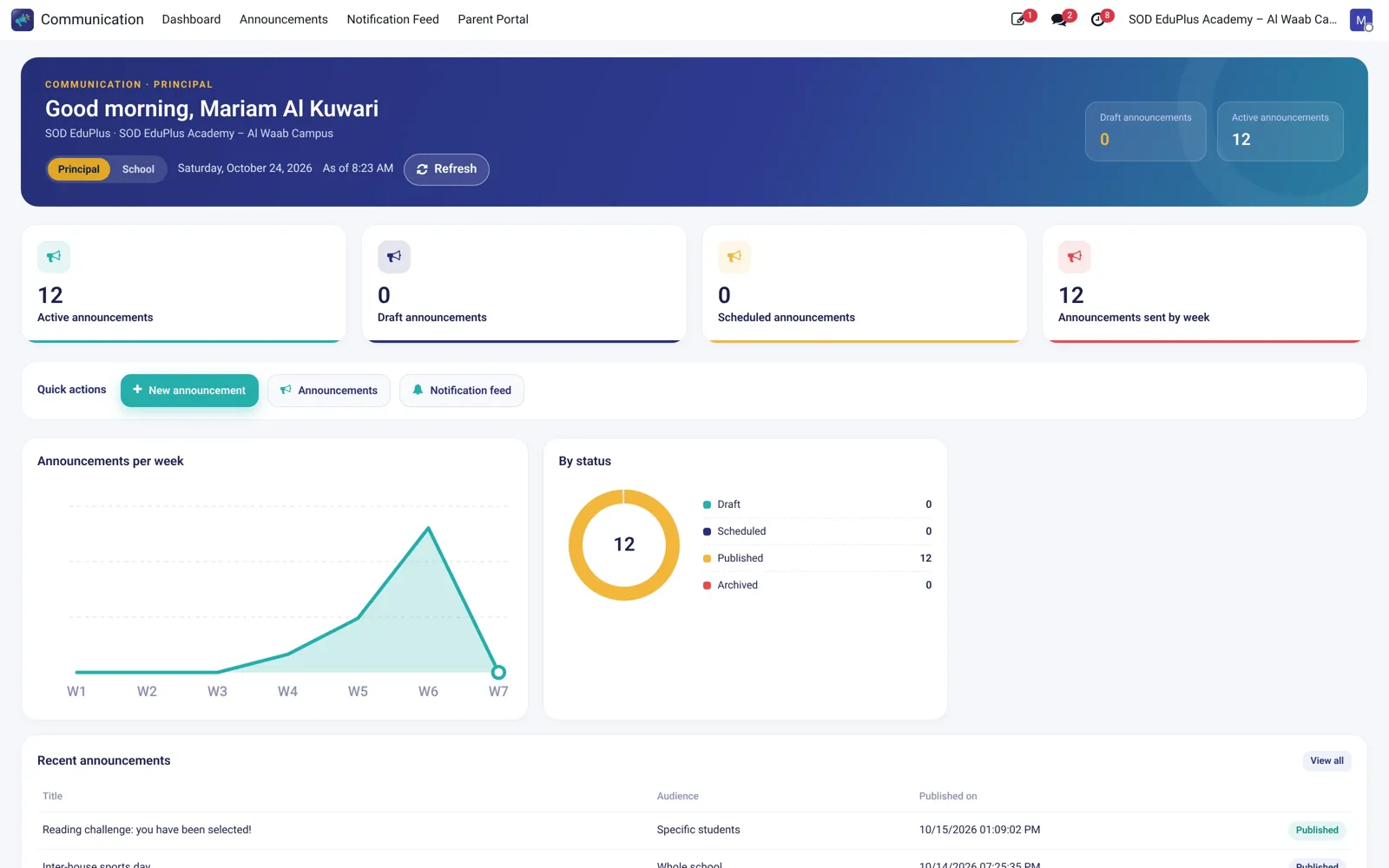Click the '10/15/2026 01:09:02 PM' date cell
The image size is (1389, 868).
click(x=979, y=830)
